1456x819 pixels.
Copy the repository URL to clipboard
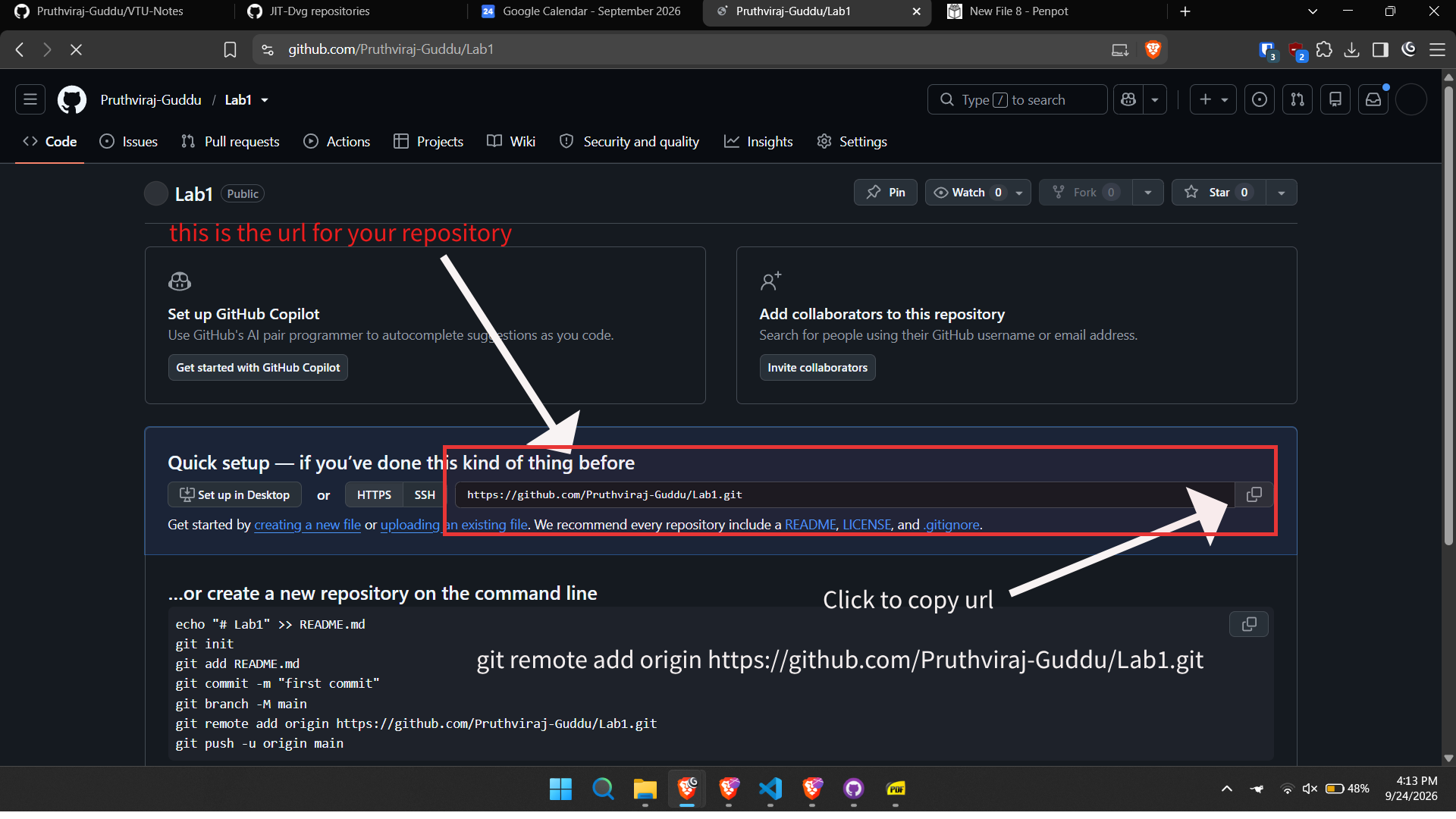[1254, 495]
